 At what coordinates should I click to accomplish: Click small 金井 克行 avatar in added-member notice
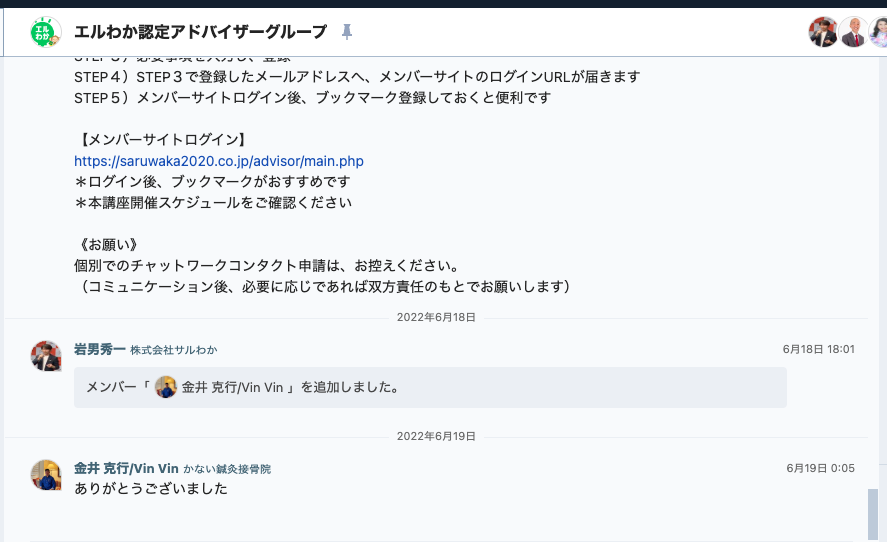[166, 387]
